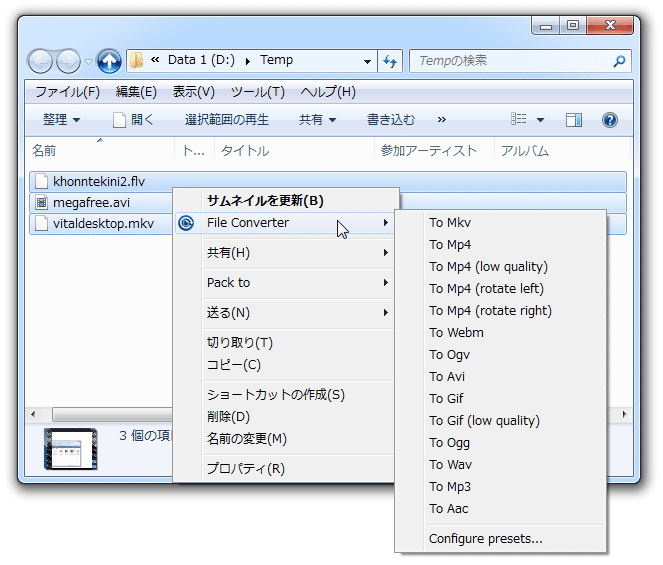The height and width of the screenshot is (565, 663).
Task: Choose To Mp4 (rotate left) preset
Action: point(500,289)
